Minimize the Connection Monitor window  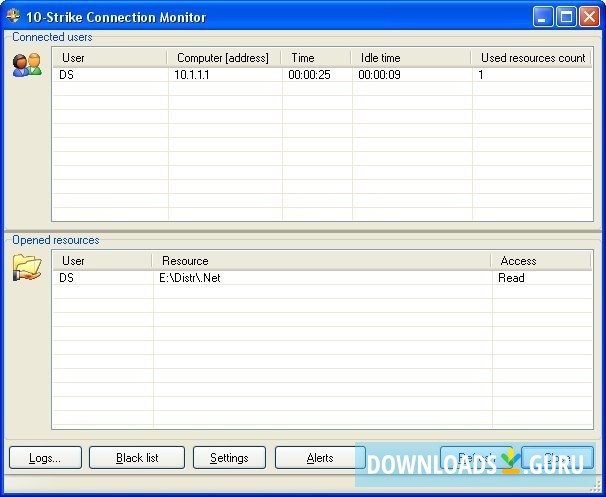pyautogui.click(x=542, y=17)
